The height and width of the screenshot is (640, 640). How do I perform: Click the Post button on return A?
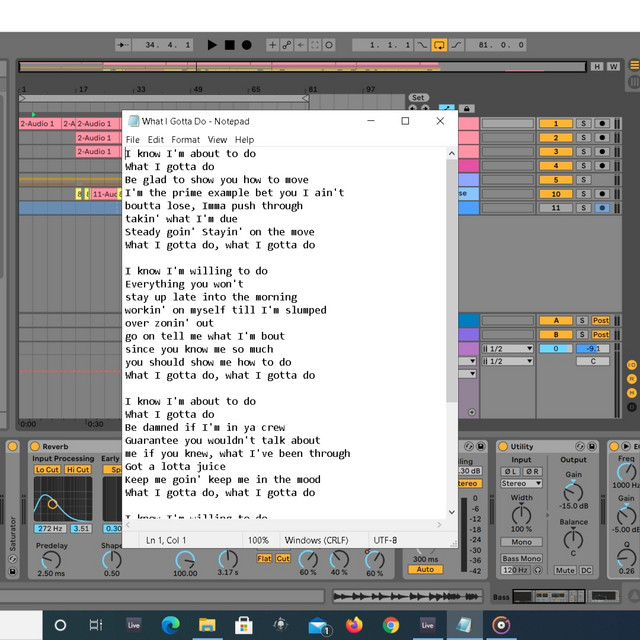[x=600, y=321]
